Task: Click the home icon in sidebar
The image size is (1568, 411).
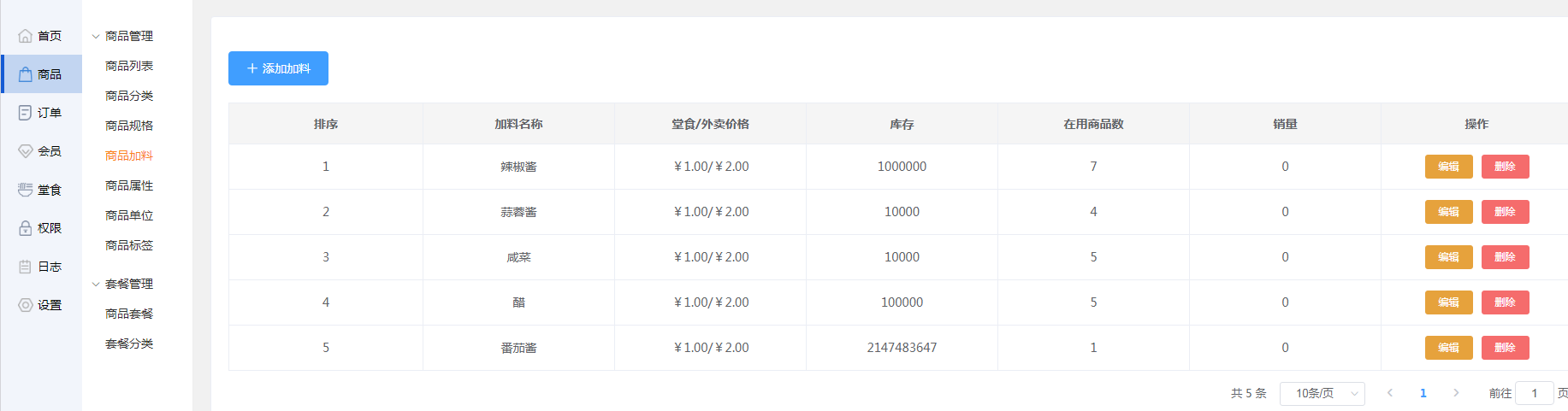Action: point(26,36)
